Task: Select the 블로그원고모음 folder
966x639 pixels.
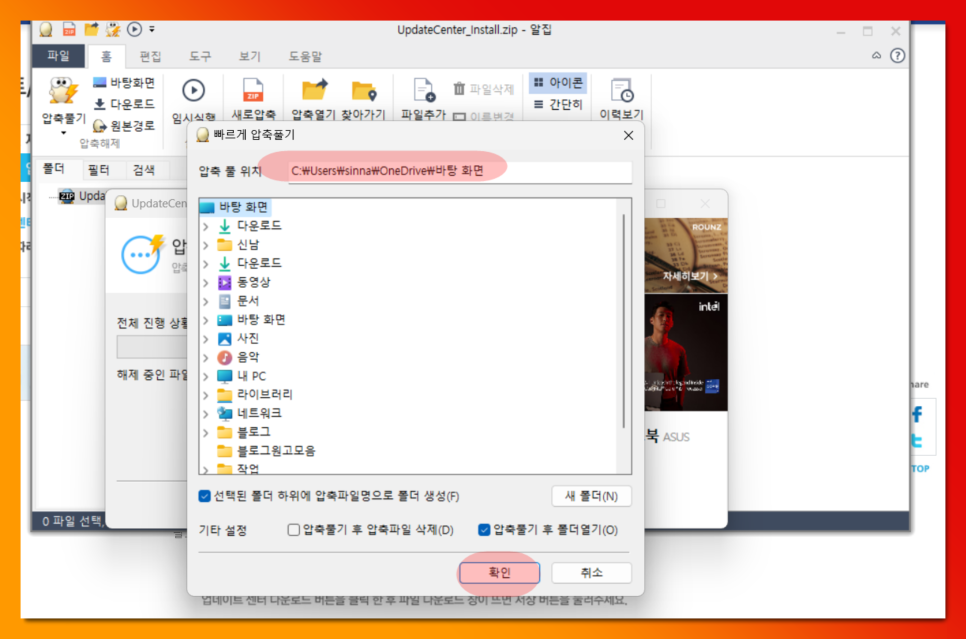Action: (266, 451)
